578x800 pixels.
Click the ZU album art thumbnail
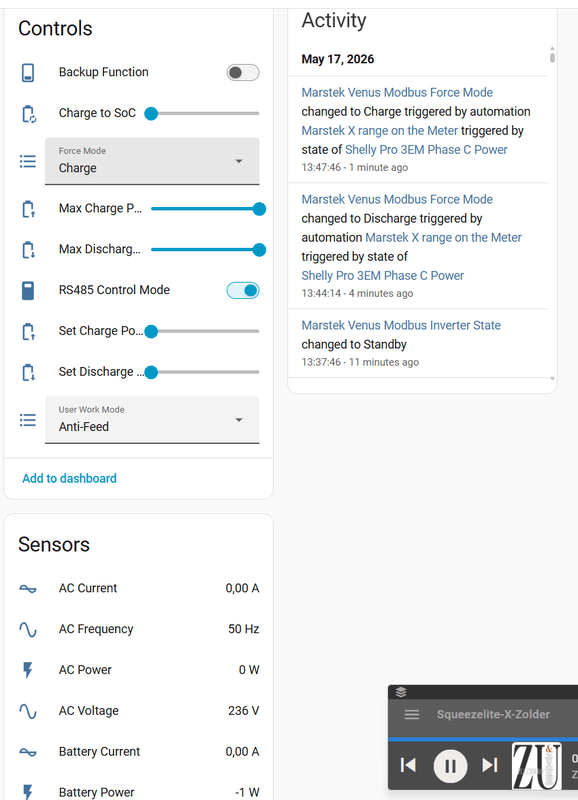point(537,766)
